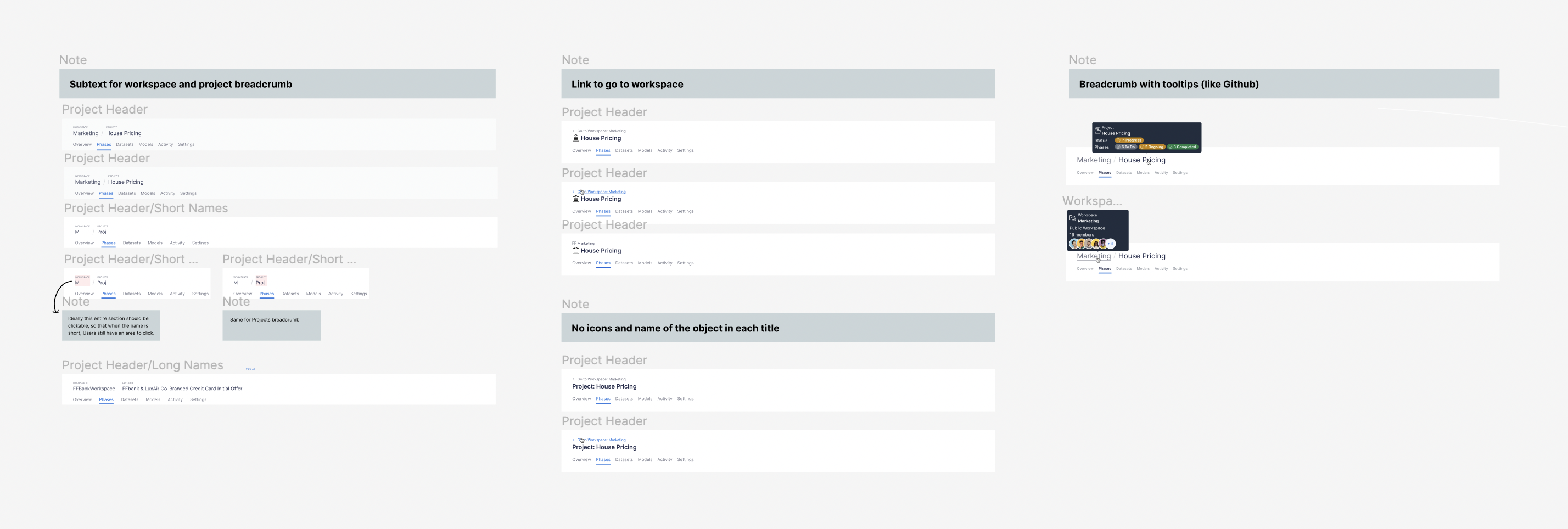Select the 'Breadcrumb with tooltips (like Github)' note
The height and width of the screenshot is (529, 1568).
pos(1284,84)
